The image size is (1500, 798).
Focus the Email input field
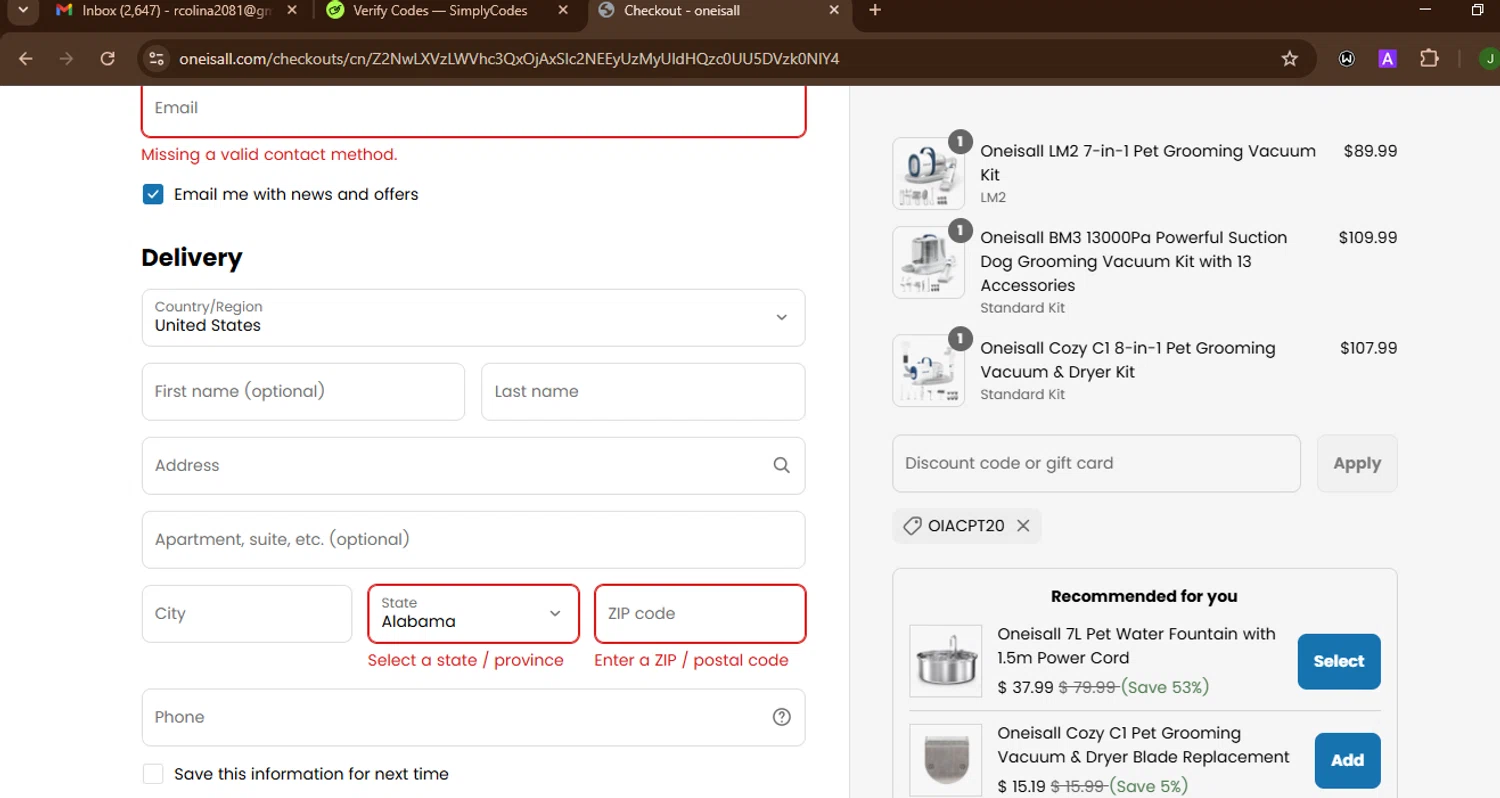474,110
